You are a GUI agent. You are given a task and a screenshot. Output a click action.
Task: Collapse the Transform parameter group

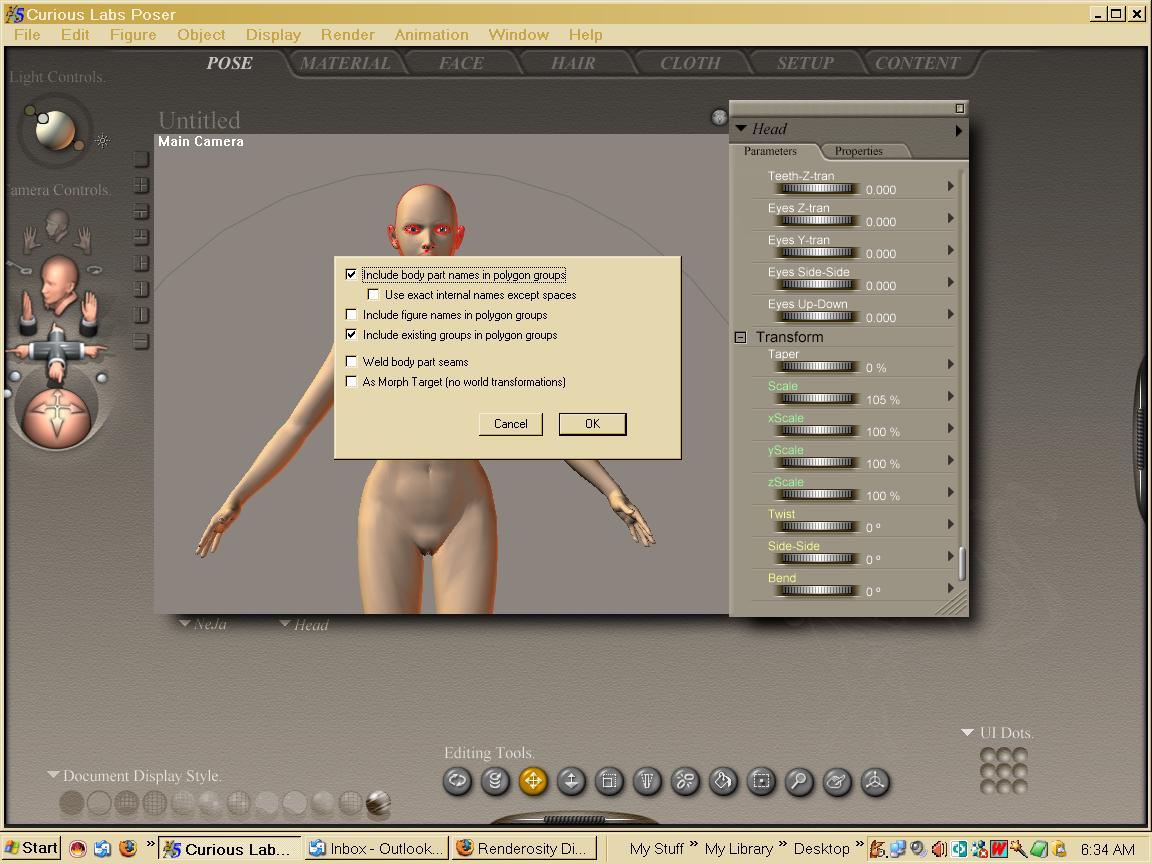pos(741,338)
